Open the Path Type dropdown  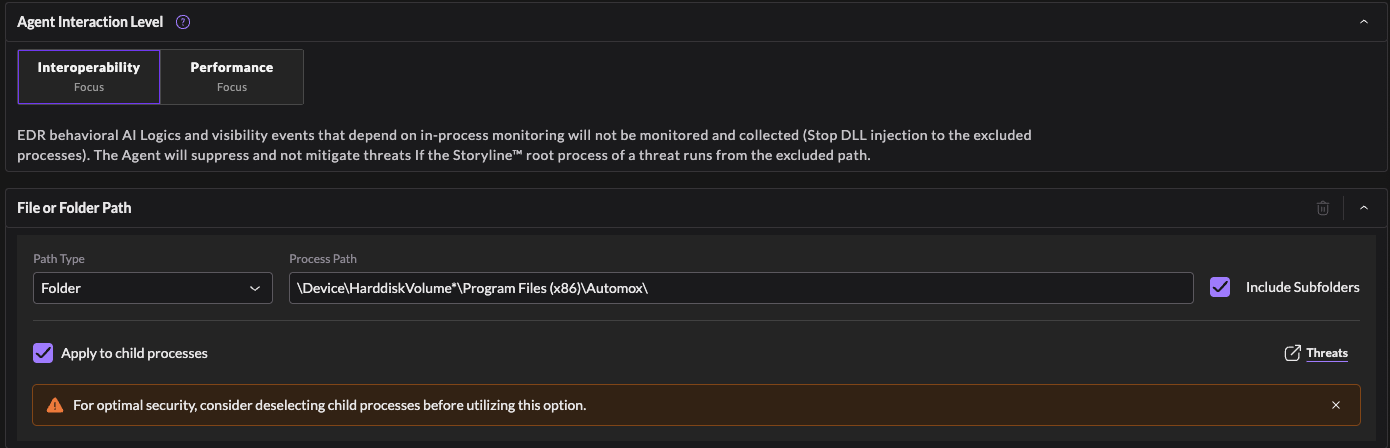[152, 288]
